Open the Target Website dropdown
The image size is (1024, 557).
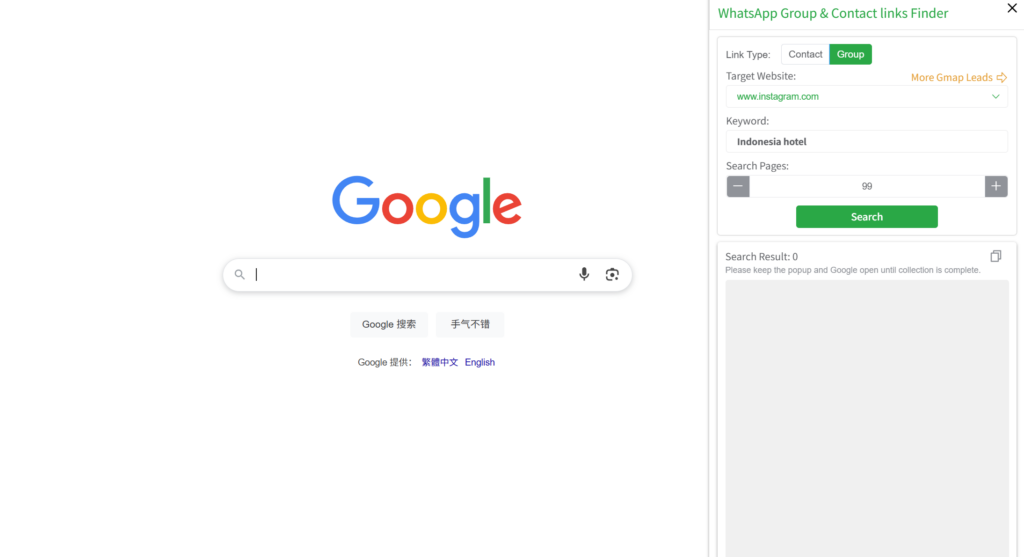tap(867, 97)
